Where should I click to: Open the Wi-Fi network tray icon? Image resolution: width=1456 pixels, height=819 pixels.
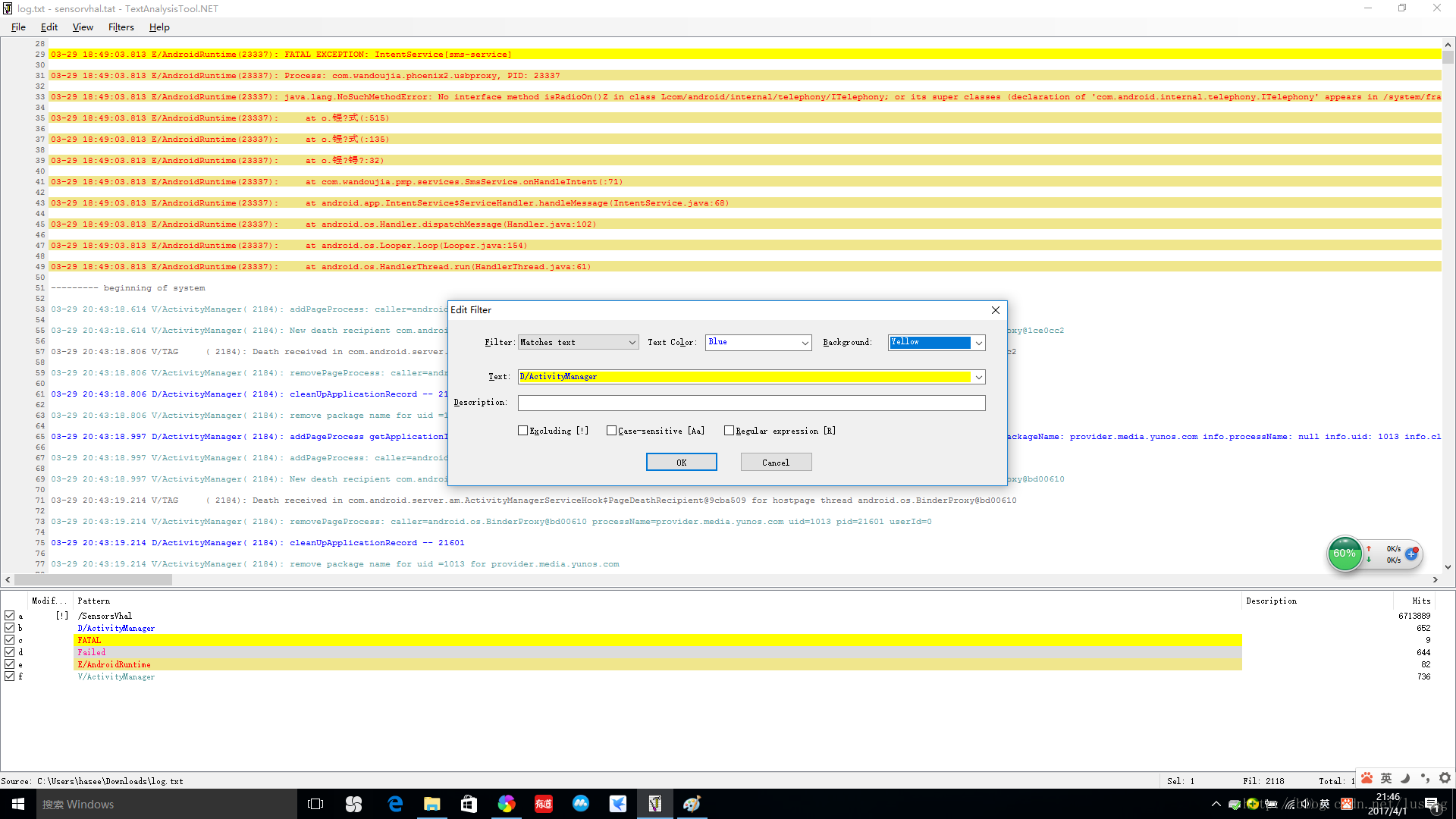click(1289, 804)
